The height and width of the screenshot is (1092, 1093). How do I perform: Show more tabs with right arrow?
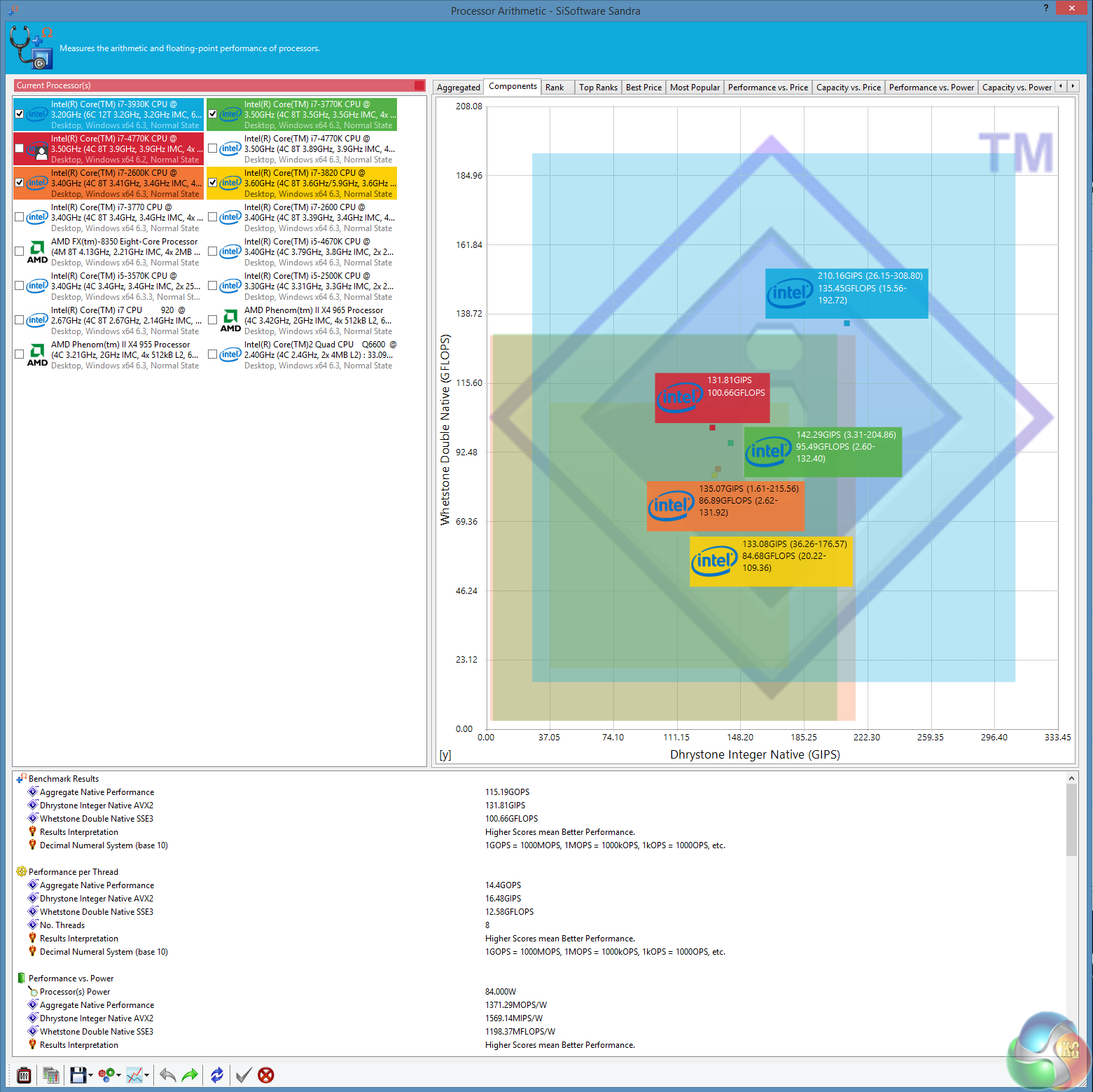[x=1073, y=86]
